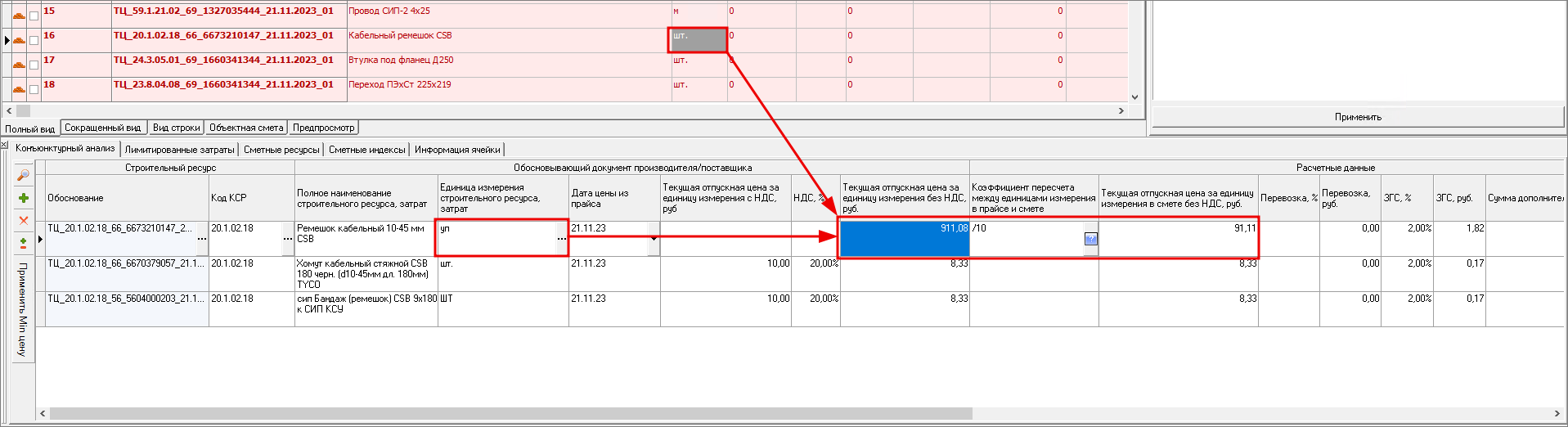Viewport: 1568px width, 427px height.
Task: Click the vertical Применить Min цену button
Action: click(22, 309)
